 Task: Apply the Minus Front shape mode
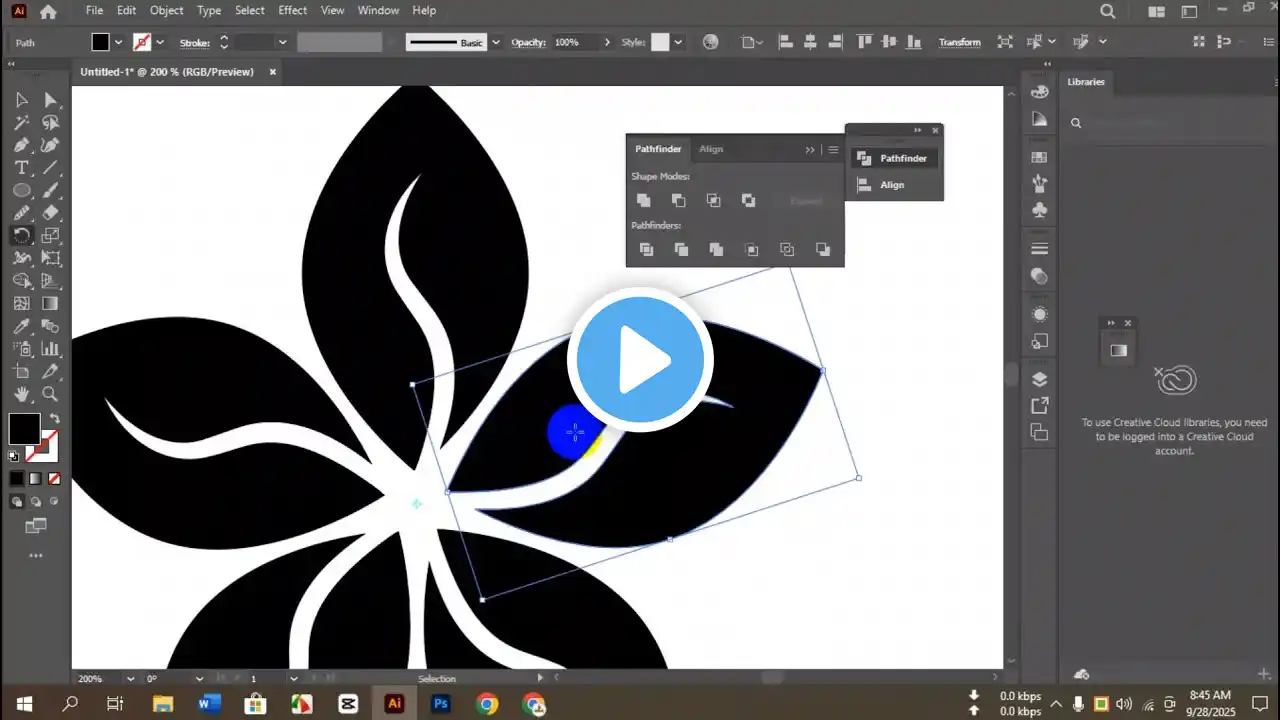[679, 200]
